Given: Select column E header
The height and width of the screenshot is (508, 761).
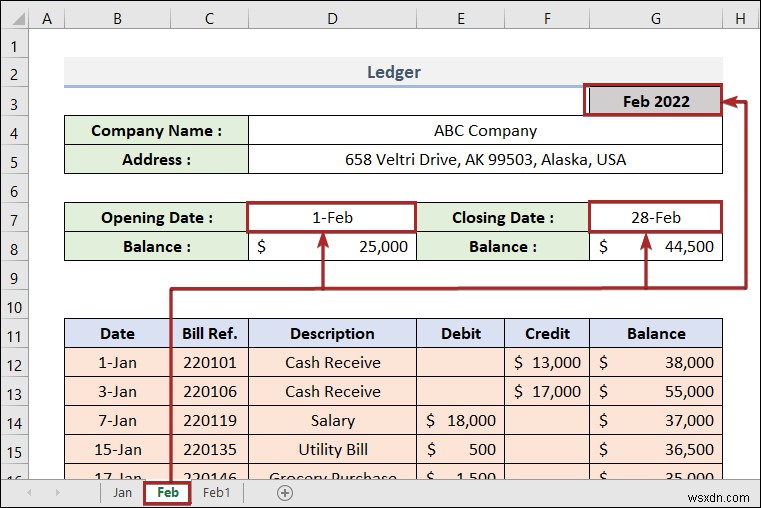Looking at the screenshot, I should pyautogui.click(x=461, y=19).
